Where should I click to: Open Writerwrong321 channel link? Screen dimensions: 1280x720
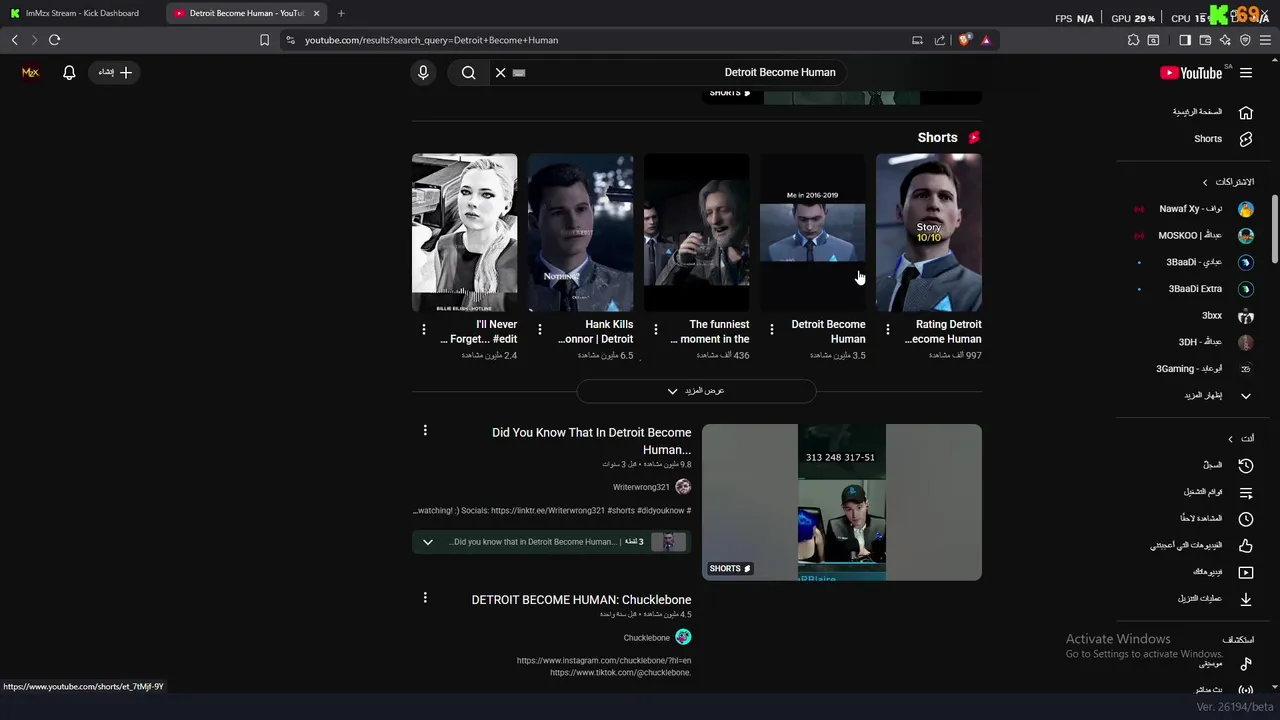641,487
